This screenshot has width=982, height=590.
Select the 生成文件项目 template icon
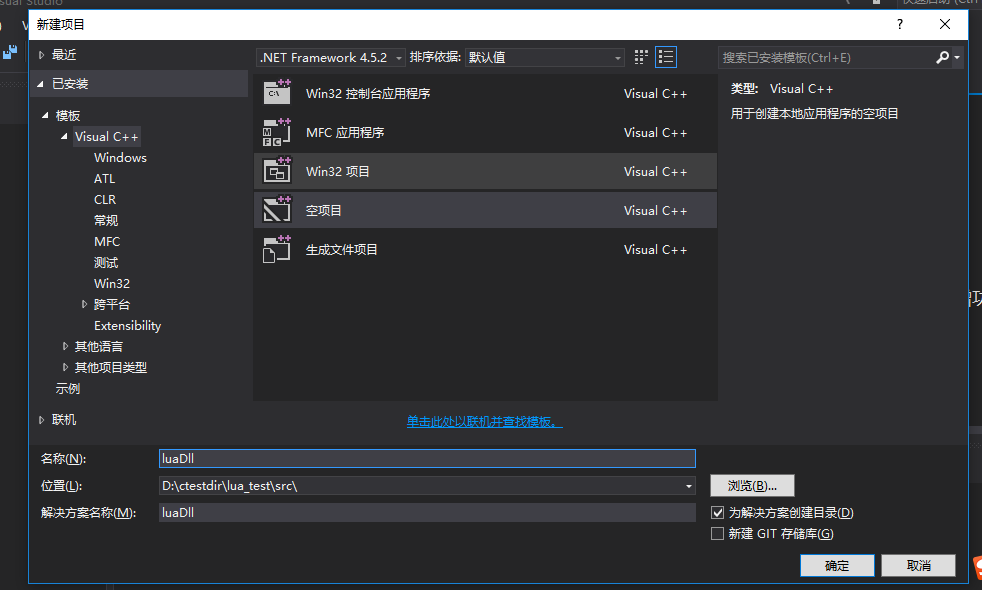tap(277, 249)
